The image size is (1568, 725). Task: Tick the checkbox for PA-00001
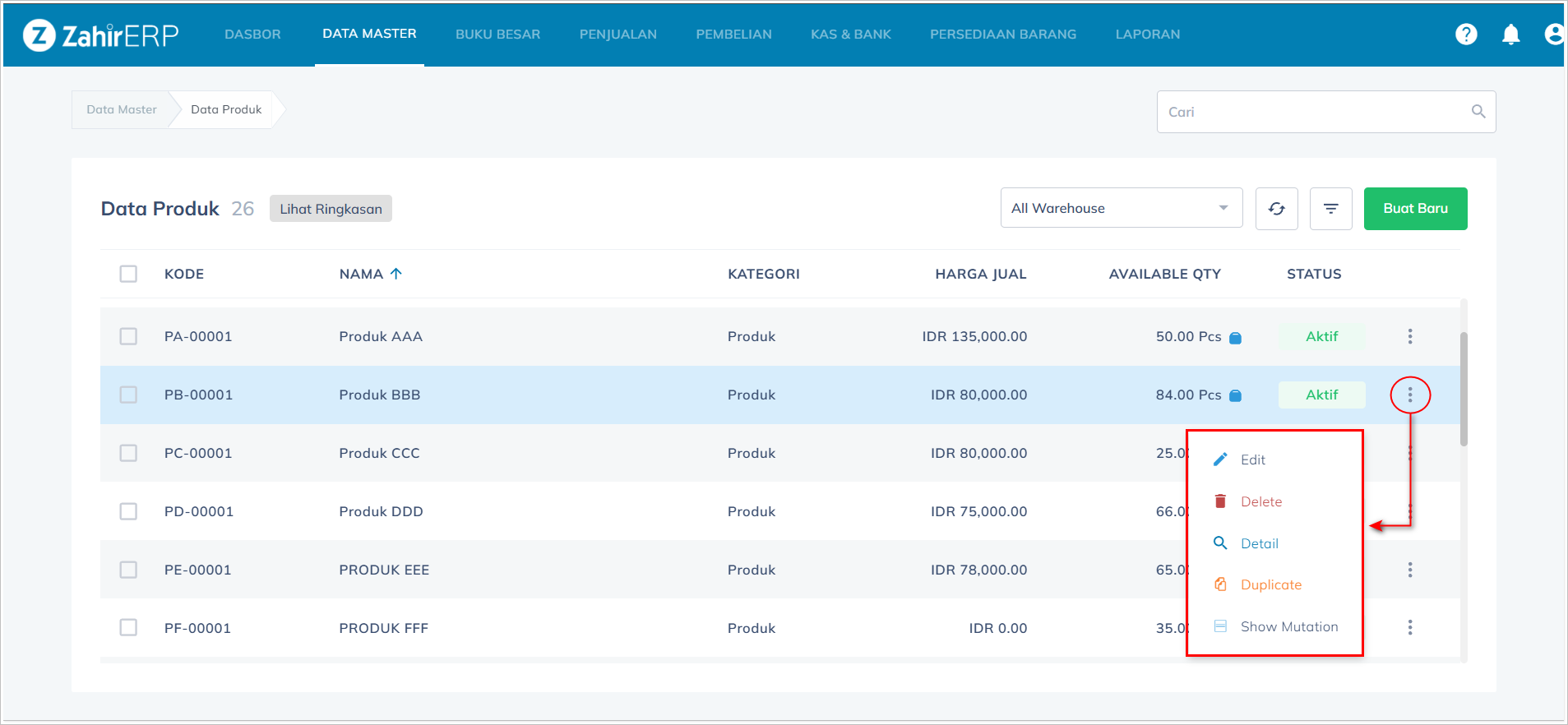128,336
